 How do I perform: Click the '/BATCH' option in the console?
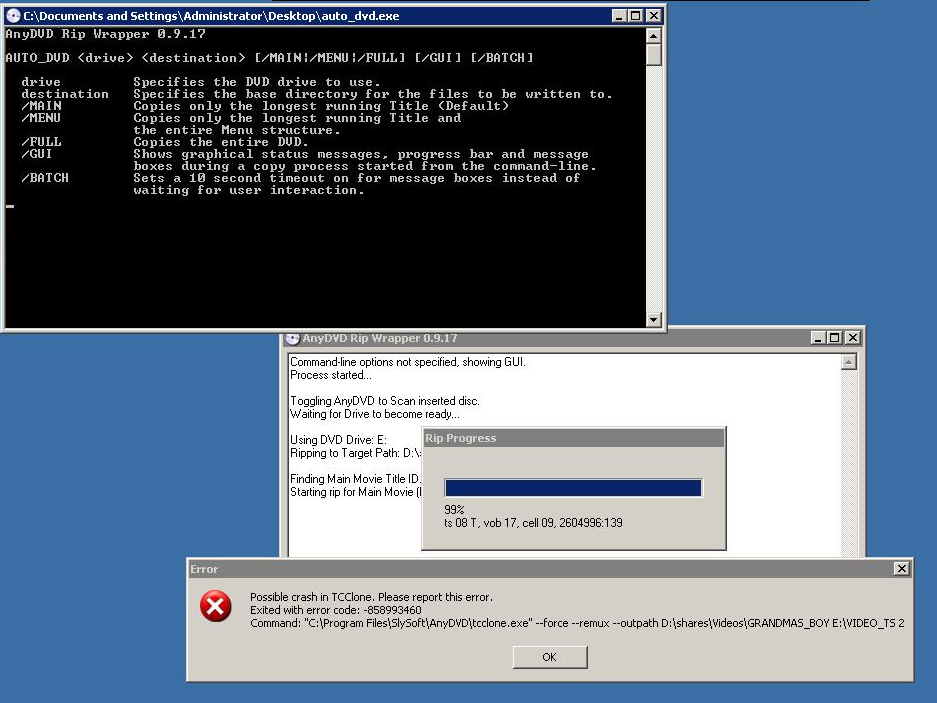pos(45,178)
